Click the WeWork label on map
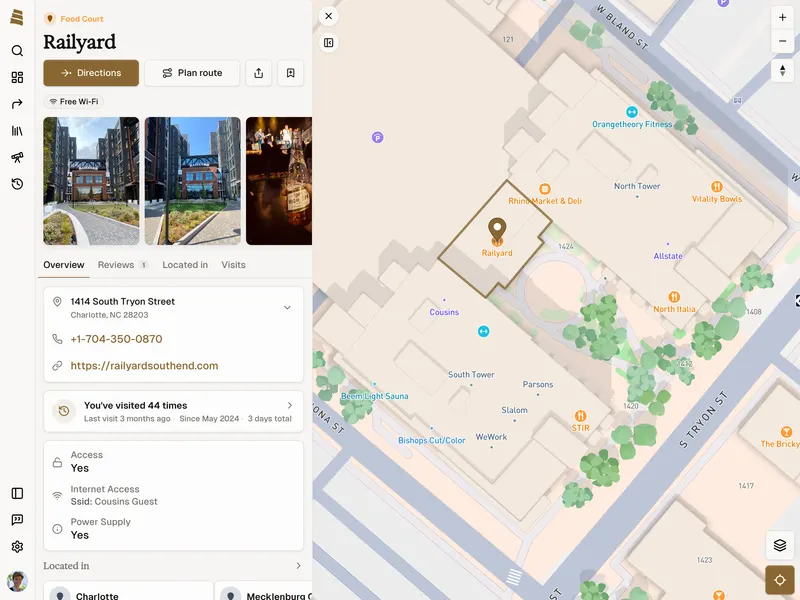The image size is (800, 600). coord(491,437)
